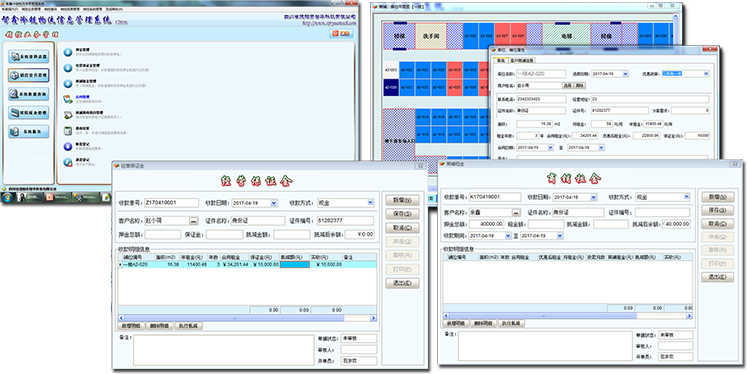Select the red stall cell A2-027 on floor plan

[502, 36]
